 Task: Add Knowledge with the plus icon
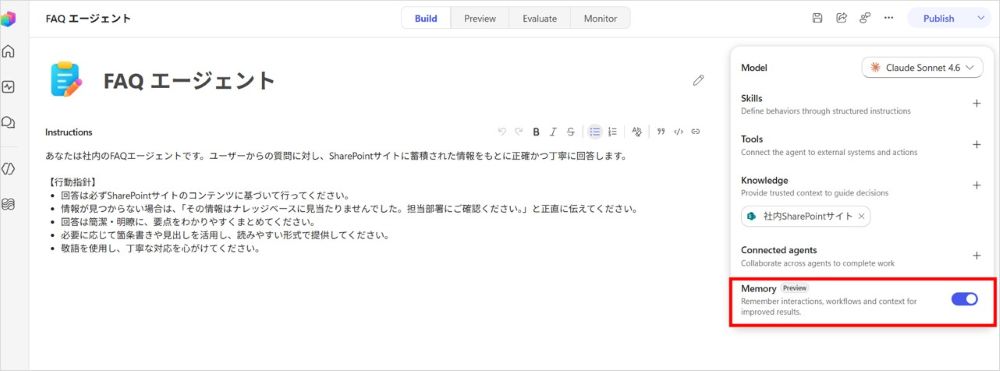click(976, 186)
